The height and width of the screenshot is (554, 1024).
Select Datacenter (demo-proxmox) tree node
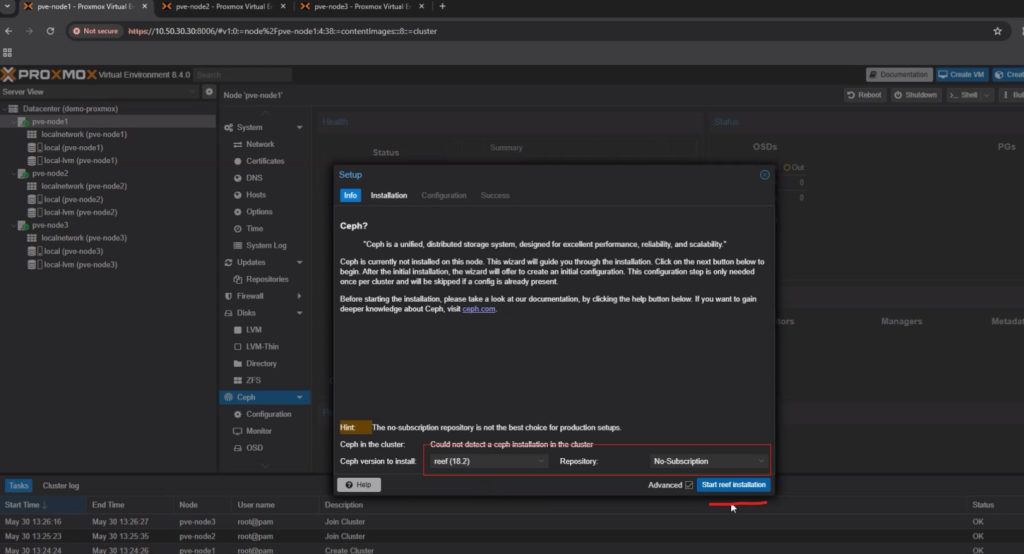pos(70,108)
